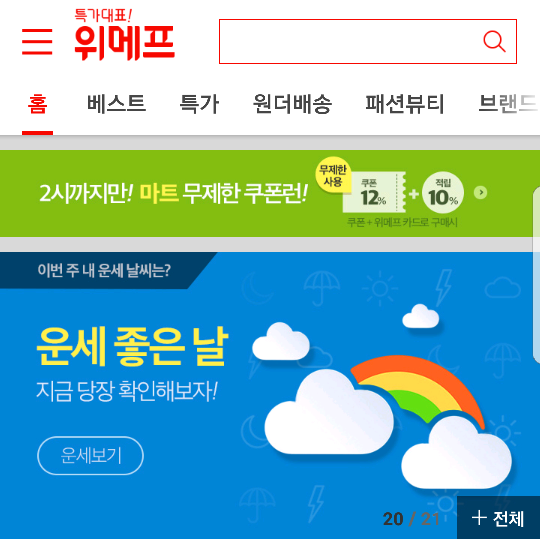Select the 홈 tab
This screenshot has width=540, height=539.
click(37, 104)
